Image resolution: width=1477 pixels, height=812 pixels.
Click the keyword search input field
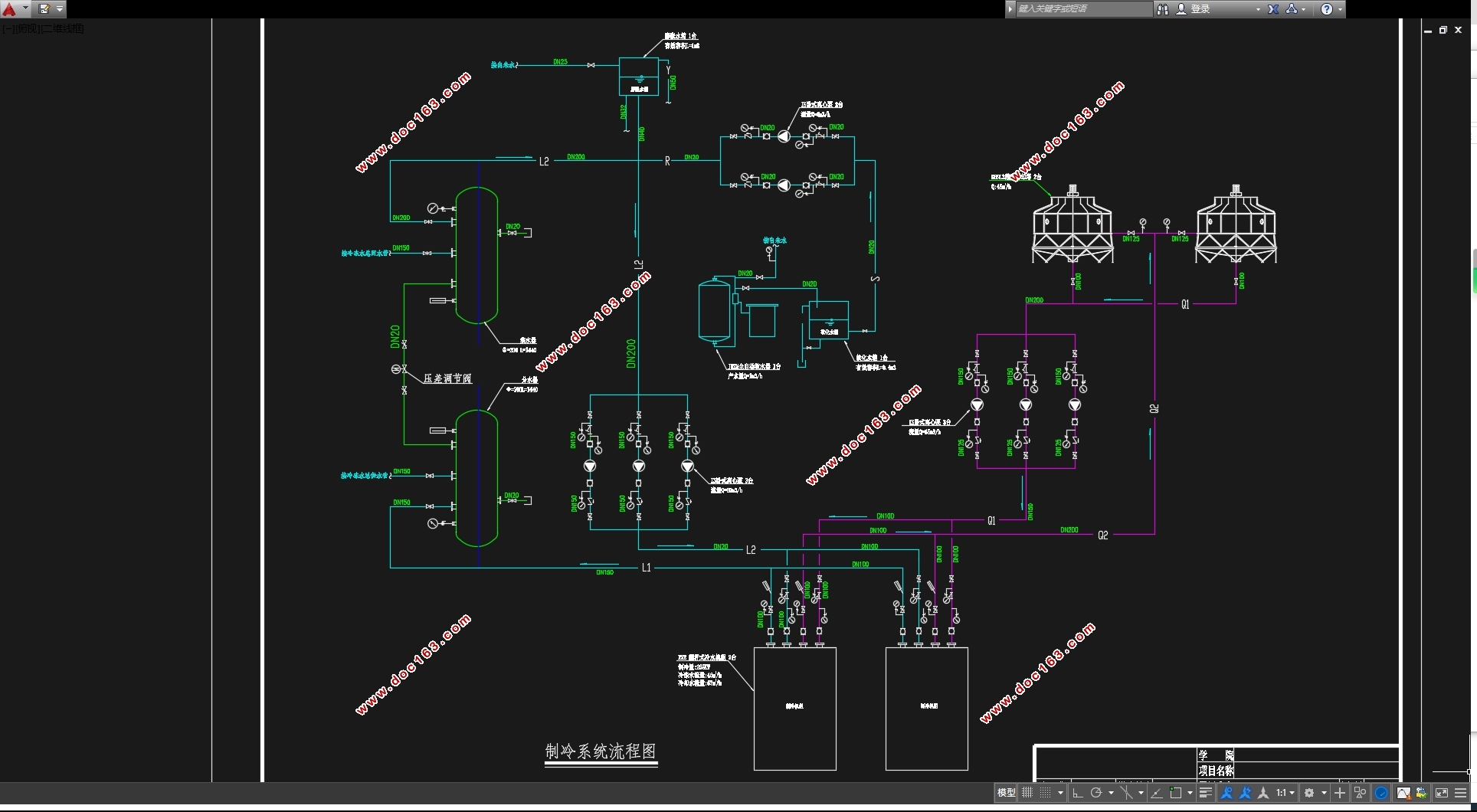click(x=1083, y=9)
